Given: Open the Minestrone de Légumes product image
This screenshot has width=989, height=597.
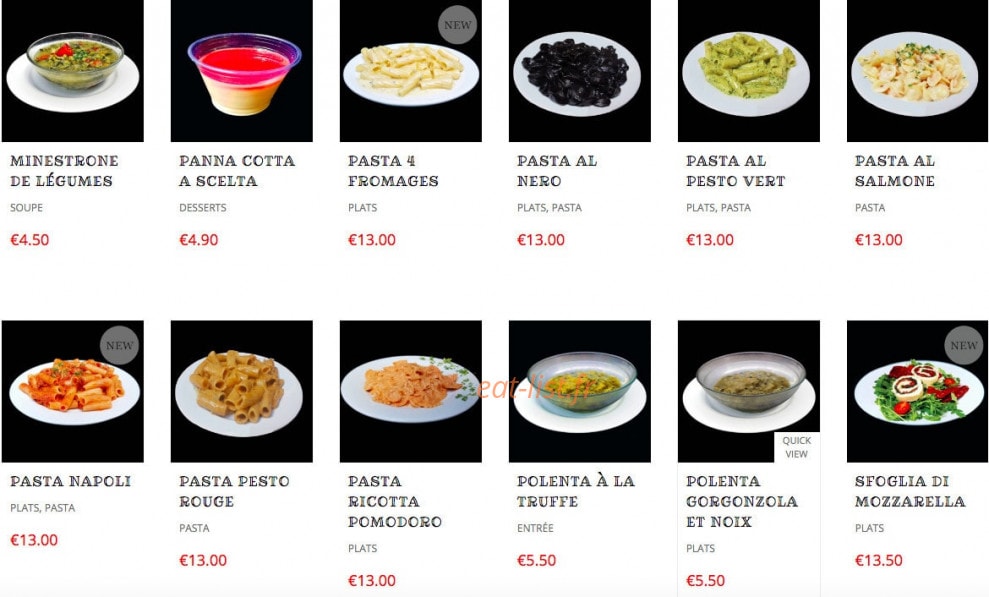Looking at the screenshot, I should coord(73,71).
